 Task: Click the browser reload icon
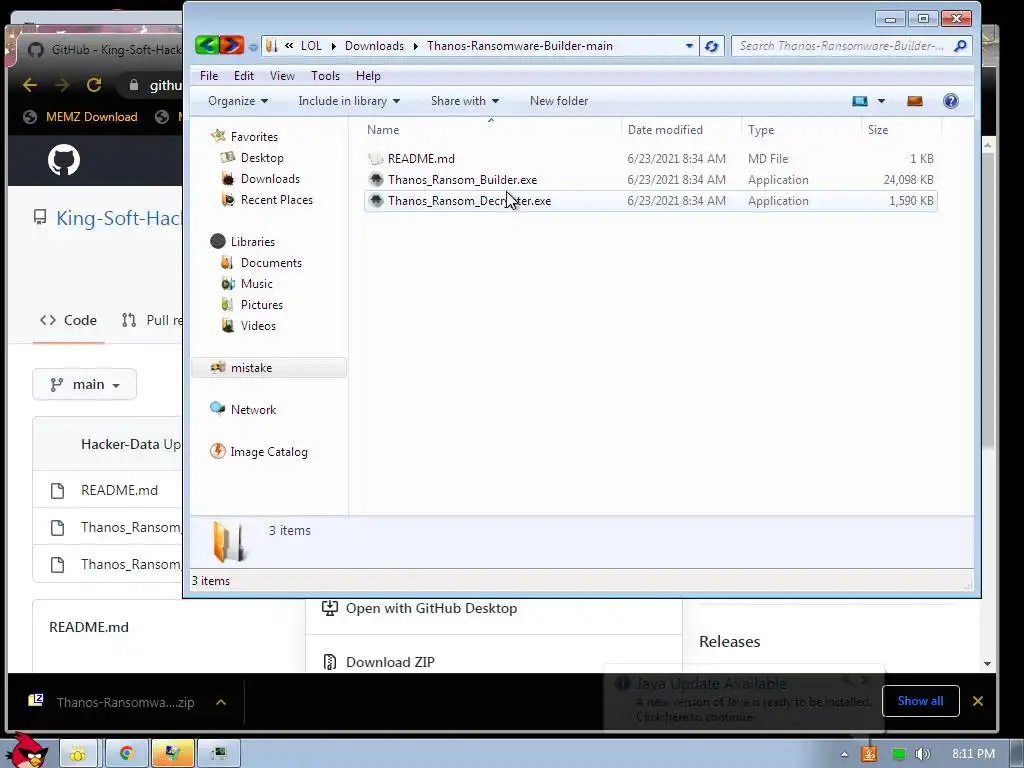pos(94,85)
